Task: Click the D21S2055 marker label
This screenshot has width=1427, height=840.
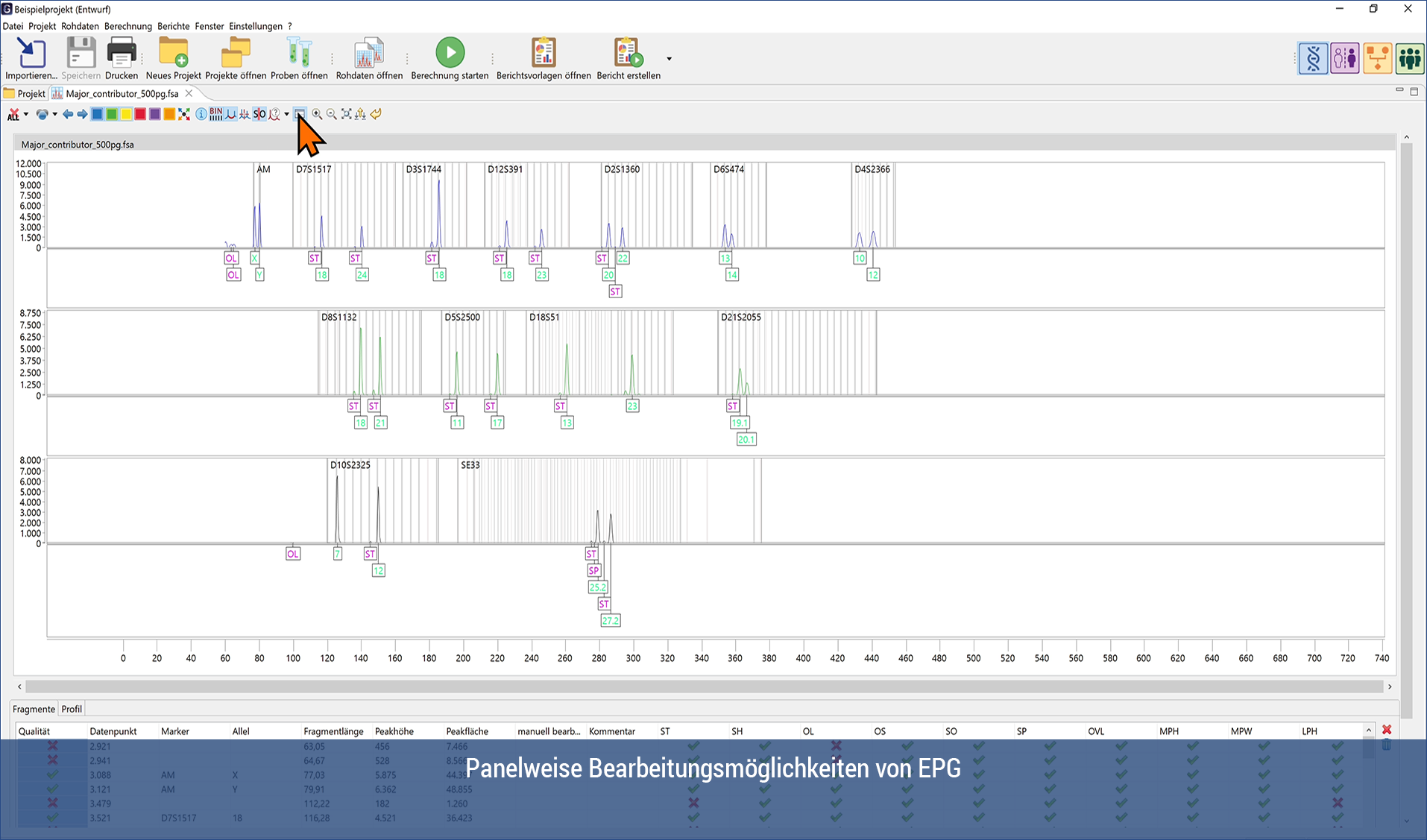Action: pos(740,317)
